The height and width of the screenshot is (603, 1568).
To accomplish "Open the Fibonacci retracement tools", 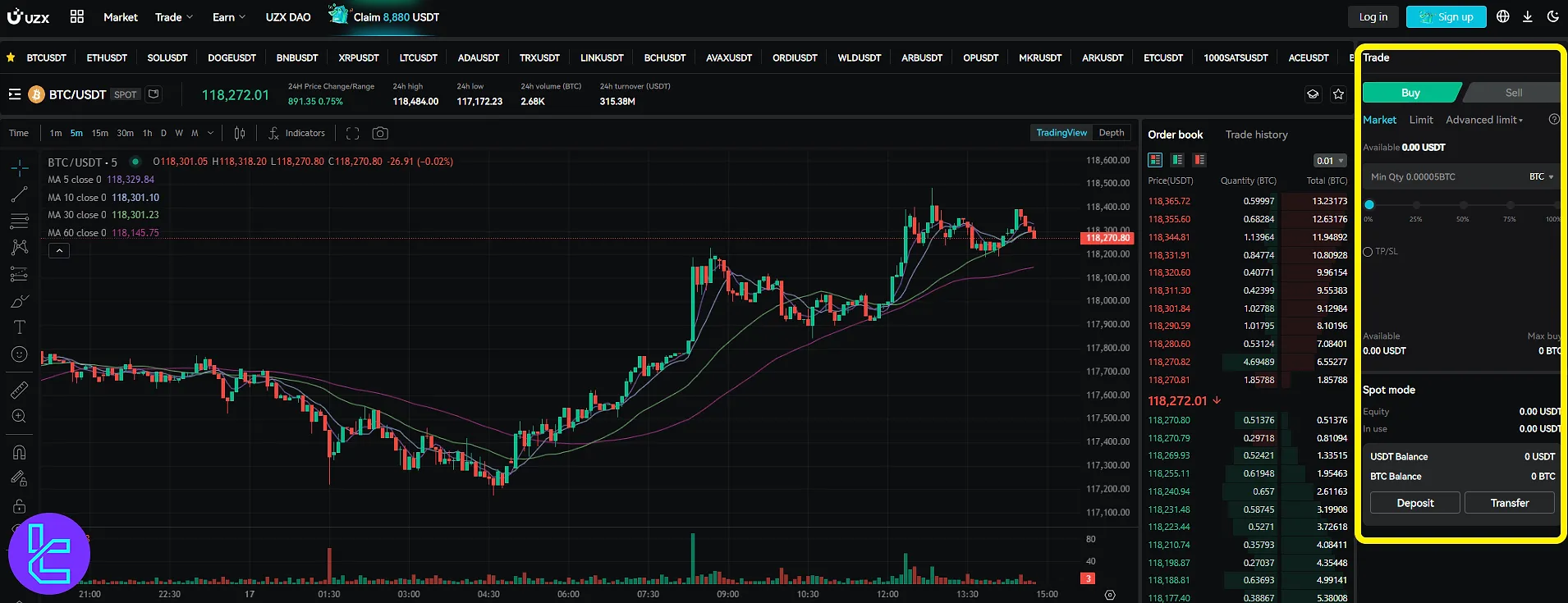I will (20, 221).
